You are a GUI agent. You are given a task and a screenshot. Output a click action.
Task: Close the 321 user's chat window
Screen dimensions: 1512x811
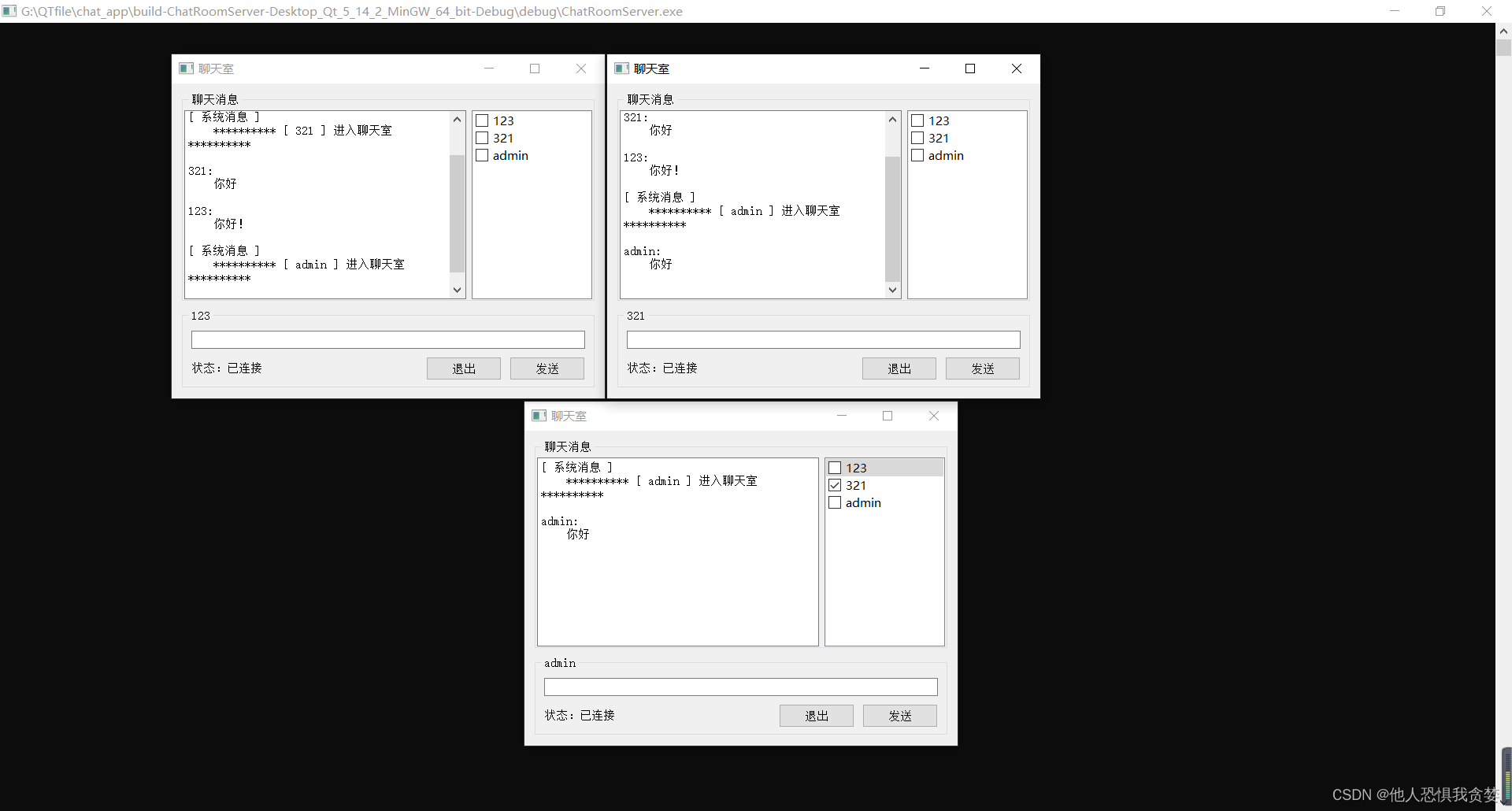click(1017, 69)
